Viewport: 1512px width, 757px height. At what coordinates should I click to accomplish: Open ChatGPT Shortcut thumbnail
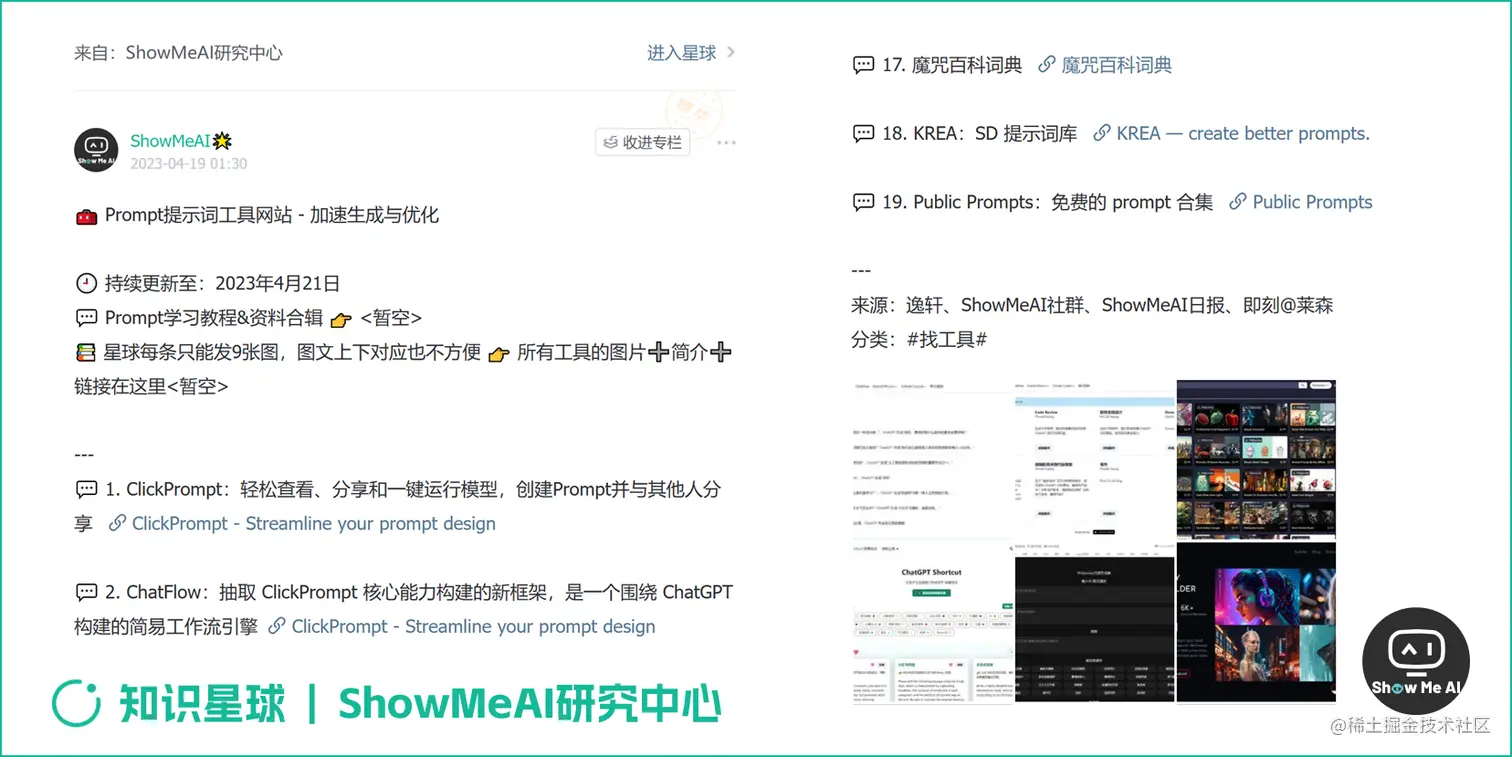(x=932, y=622)
